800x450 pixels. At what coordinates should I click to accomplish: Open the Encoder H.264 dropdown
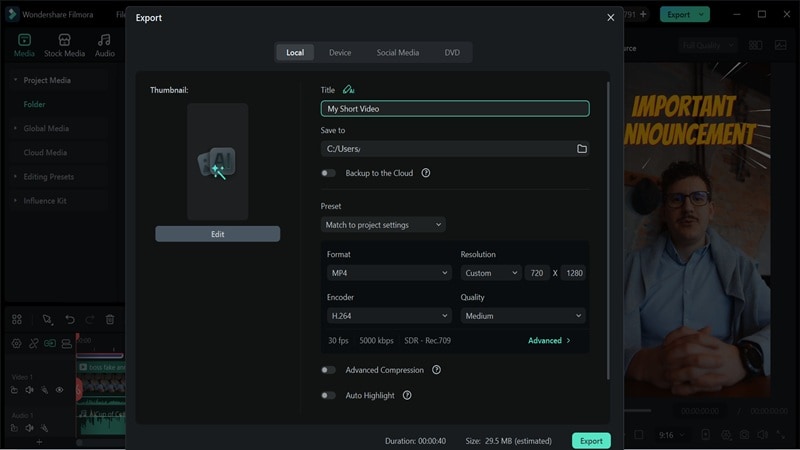(x=389, y=316)
